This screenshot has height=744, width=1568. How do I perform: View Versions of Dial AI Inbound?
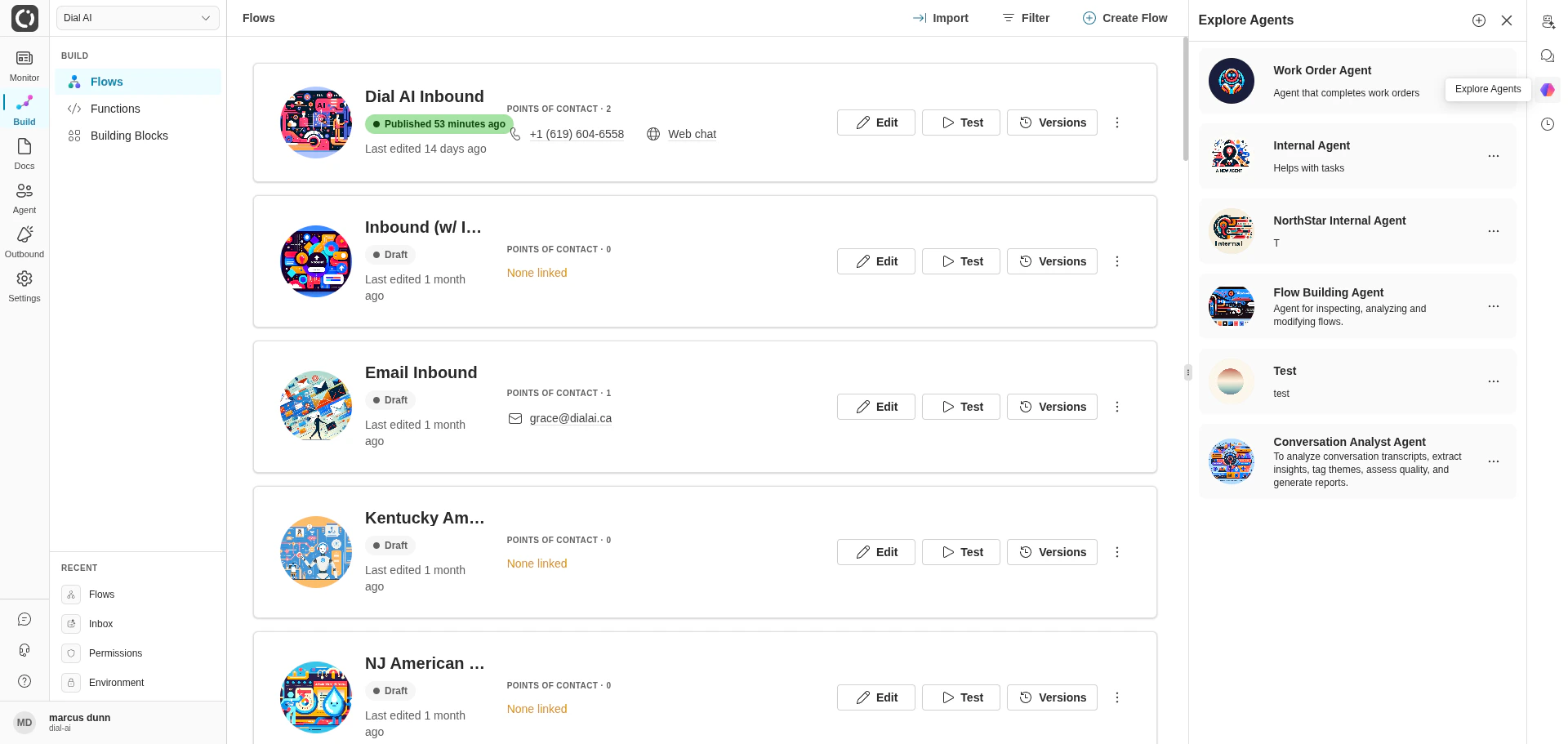(x=1052, y=123)
